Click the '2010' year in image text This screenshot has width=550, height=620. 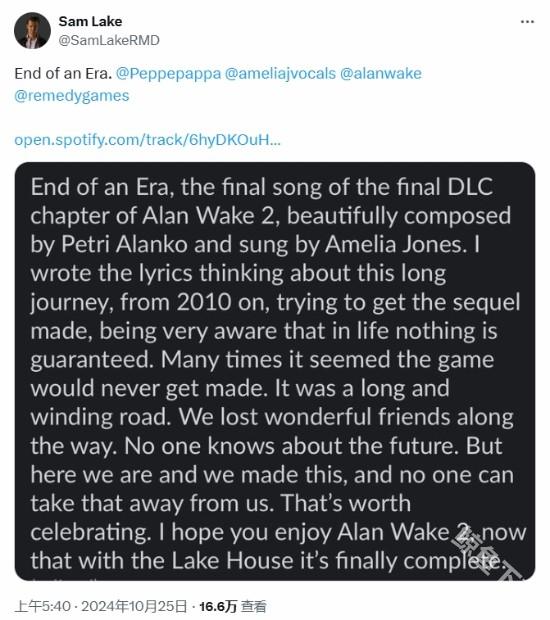[x=204, y=302]
